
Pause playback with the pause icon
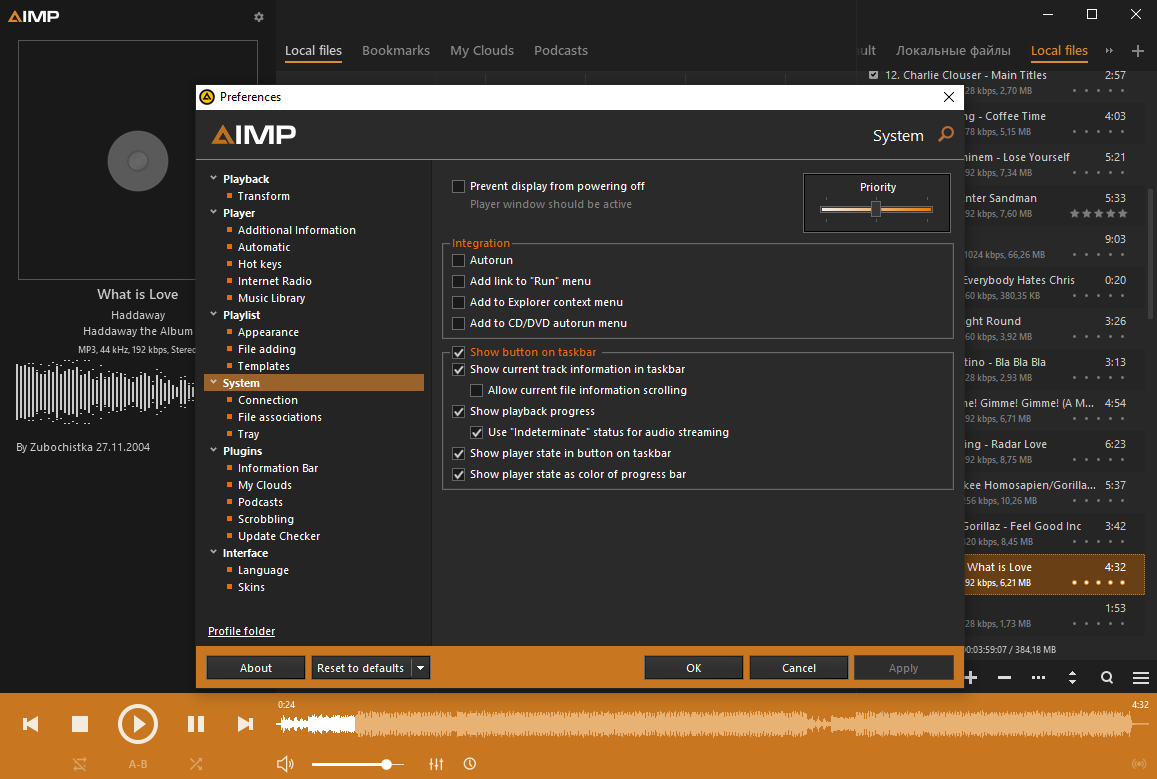coord(196,724)
